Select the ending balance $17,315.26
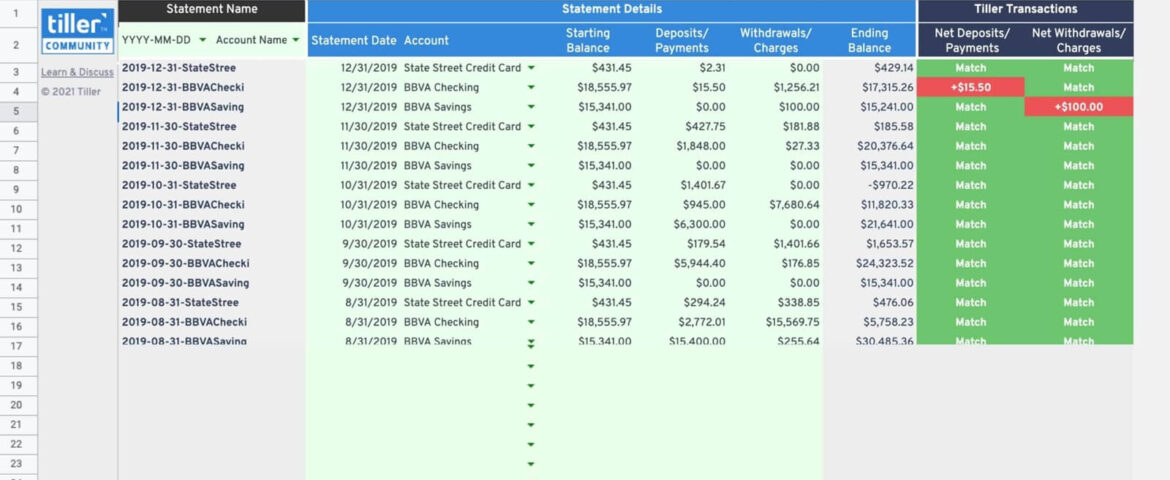The height and width of the screenshot is (480, 1170). 886,87
